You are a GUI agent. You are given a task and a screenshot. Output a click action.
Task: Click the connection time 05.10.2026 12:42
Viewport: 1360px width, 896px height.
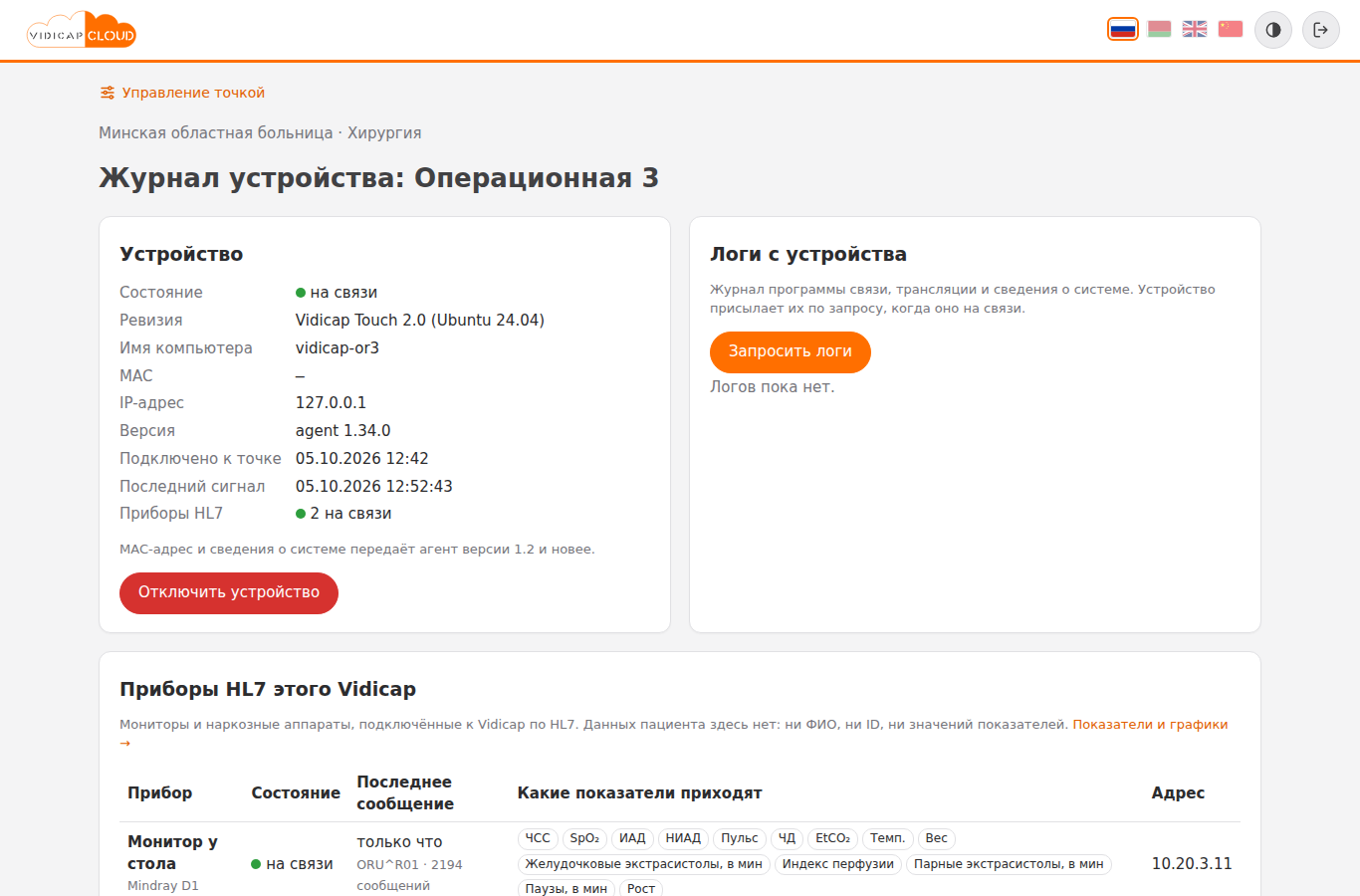[x=362, y=459]
